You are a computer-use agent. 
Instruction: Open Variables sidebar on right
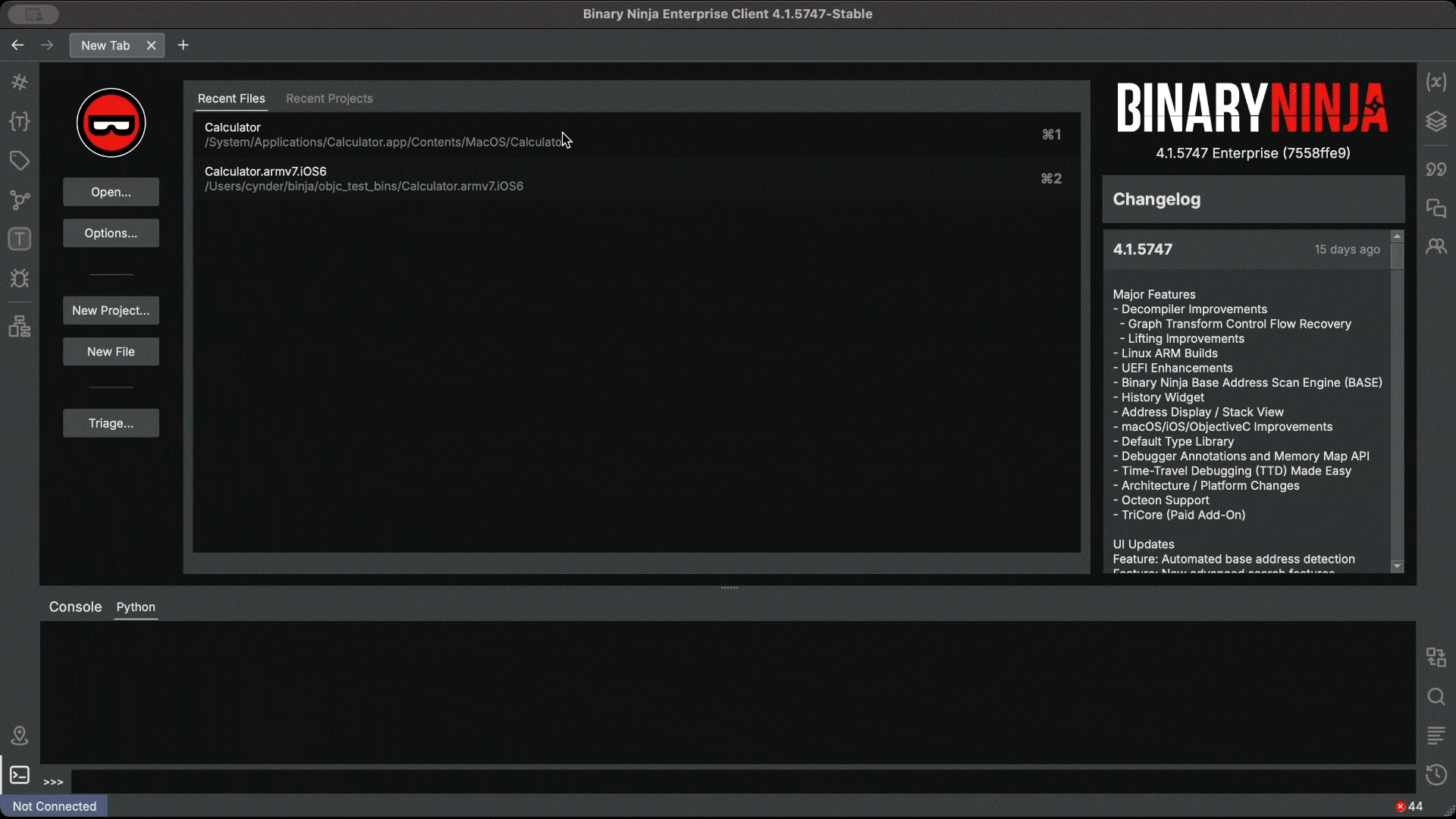click(1436, 82)
